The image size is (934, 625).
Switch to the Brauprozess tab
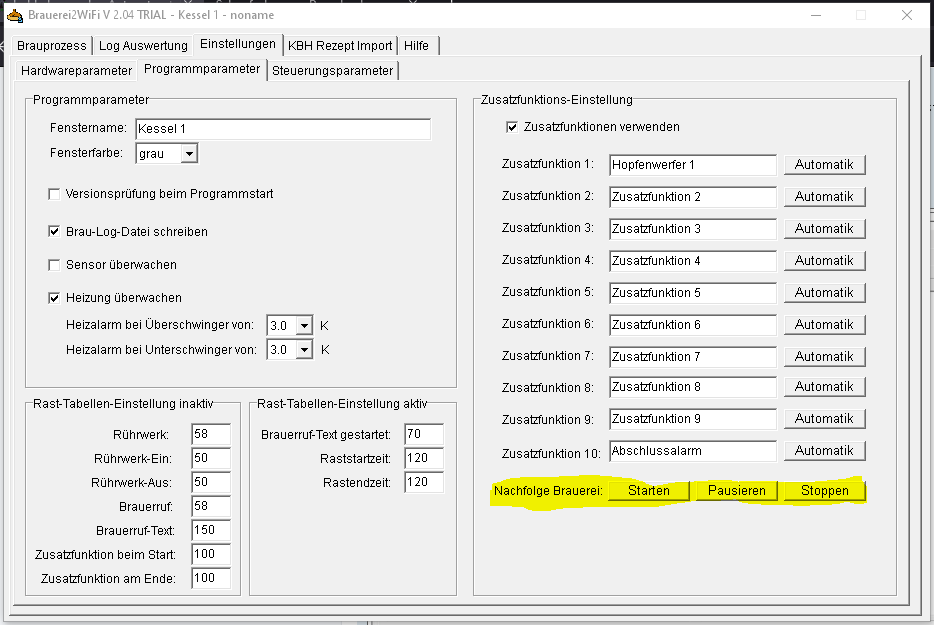pyautogui.click(x=52, y=46)
